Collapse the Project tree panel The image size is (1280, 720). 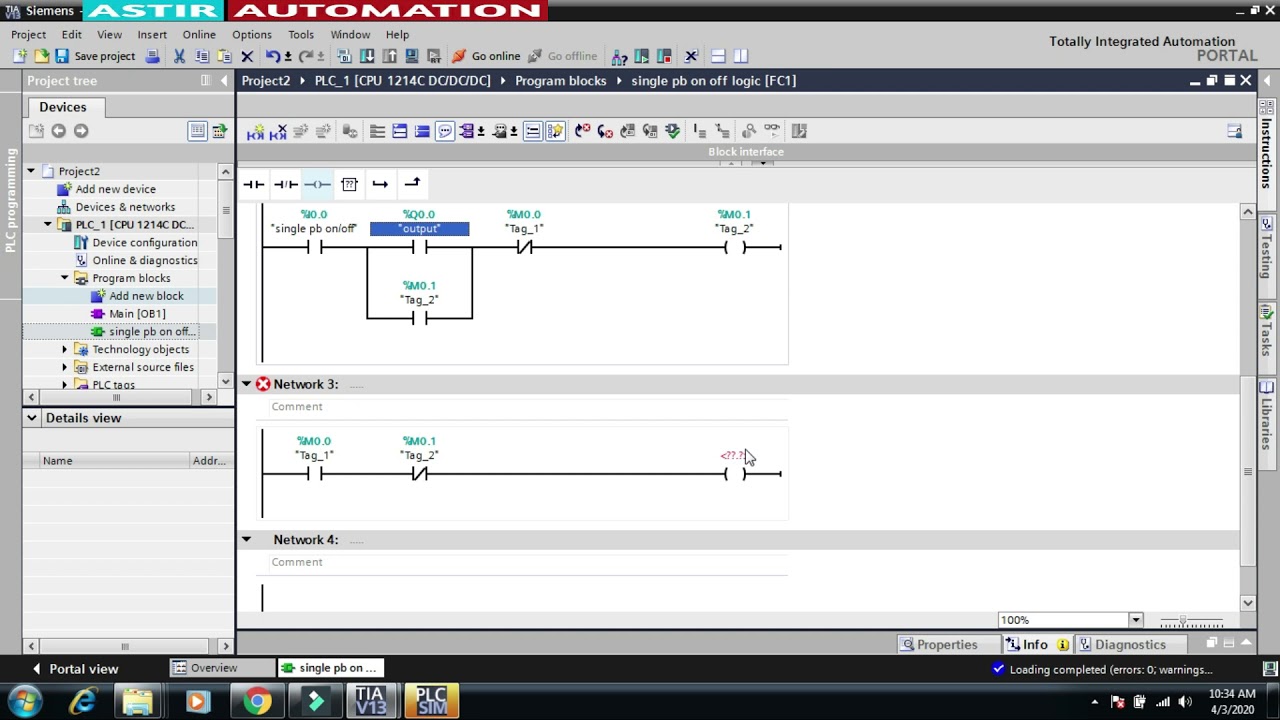225,80
